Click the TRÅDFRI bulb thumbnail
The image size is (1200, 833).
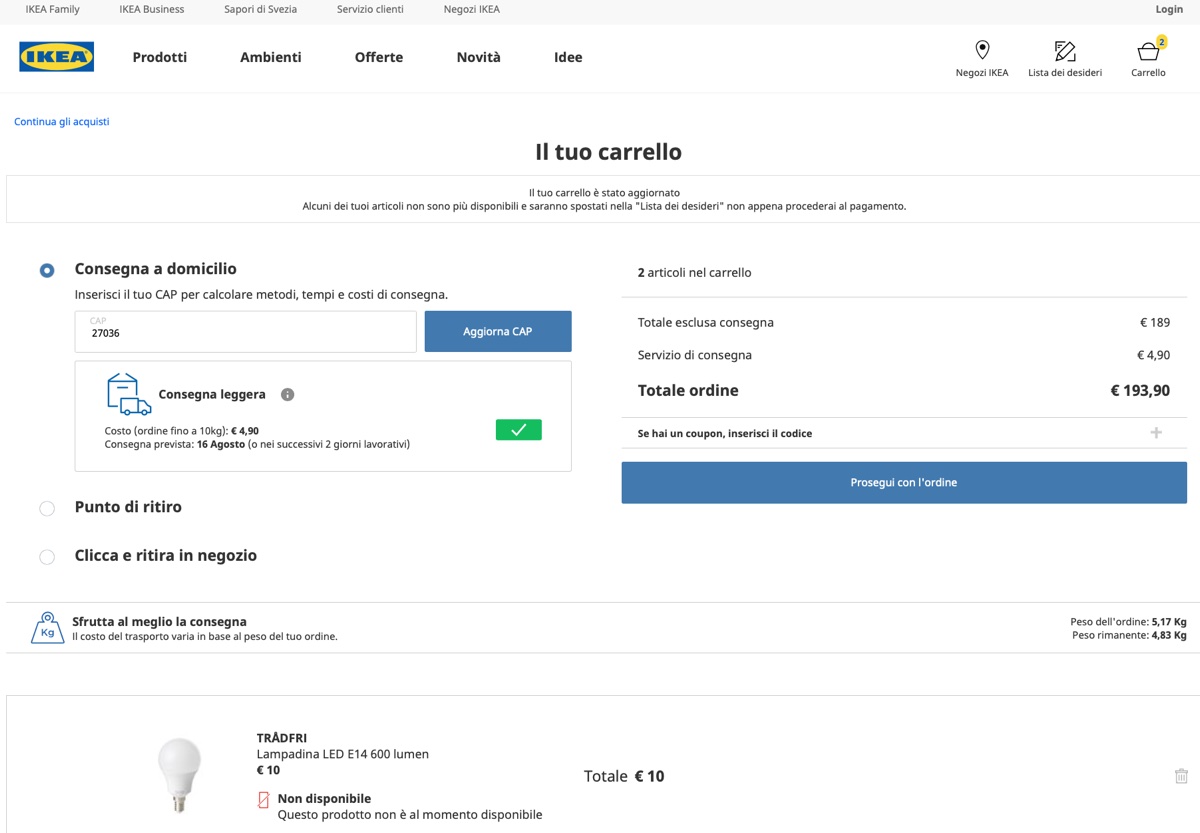click(180, 776)
